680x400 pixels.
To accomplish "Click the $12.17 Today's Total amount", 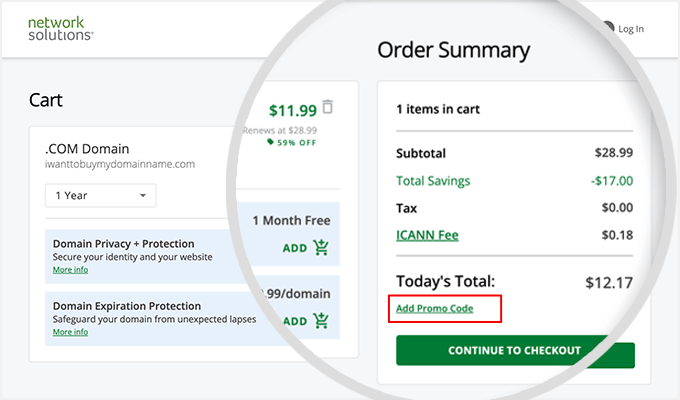I will 608,283.
